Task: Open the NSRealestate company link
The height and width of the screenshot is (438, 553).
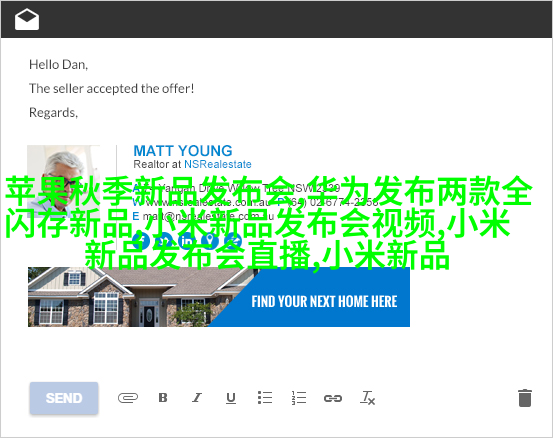Action: (x=218, y=164)
